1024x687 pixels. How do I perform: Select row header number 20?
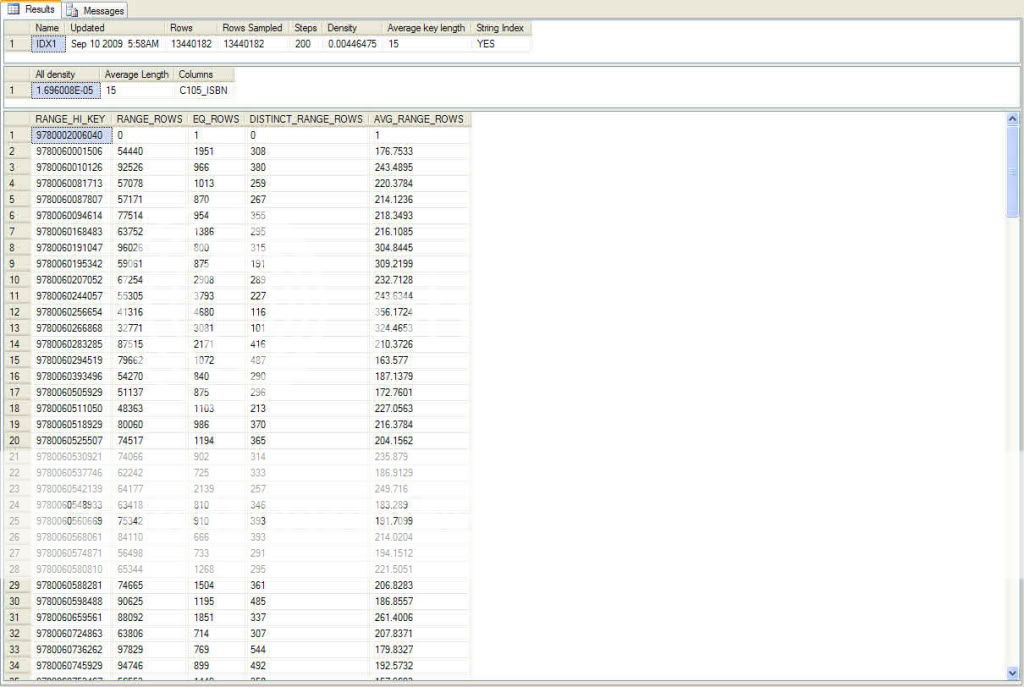pos(17,441)
